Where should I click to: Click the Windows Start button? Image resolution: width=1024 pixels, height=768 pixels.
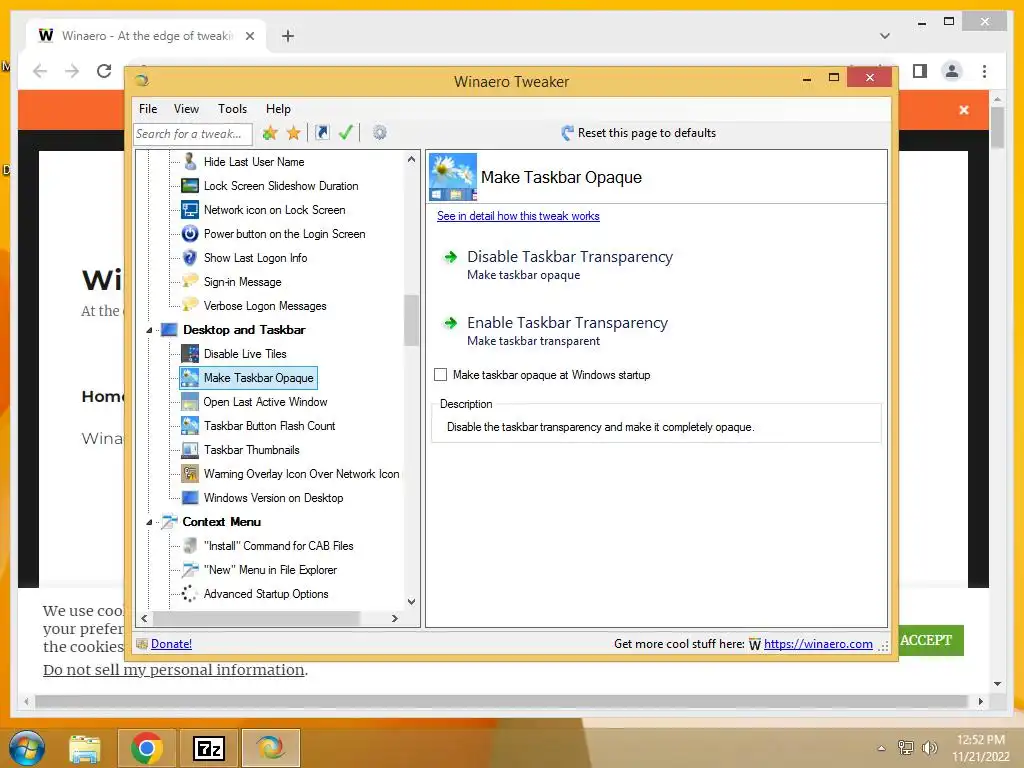[x=26, y=748]
